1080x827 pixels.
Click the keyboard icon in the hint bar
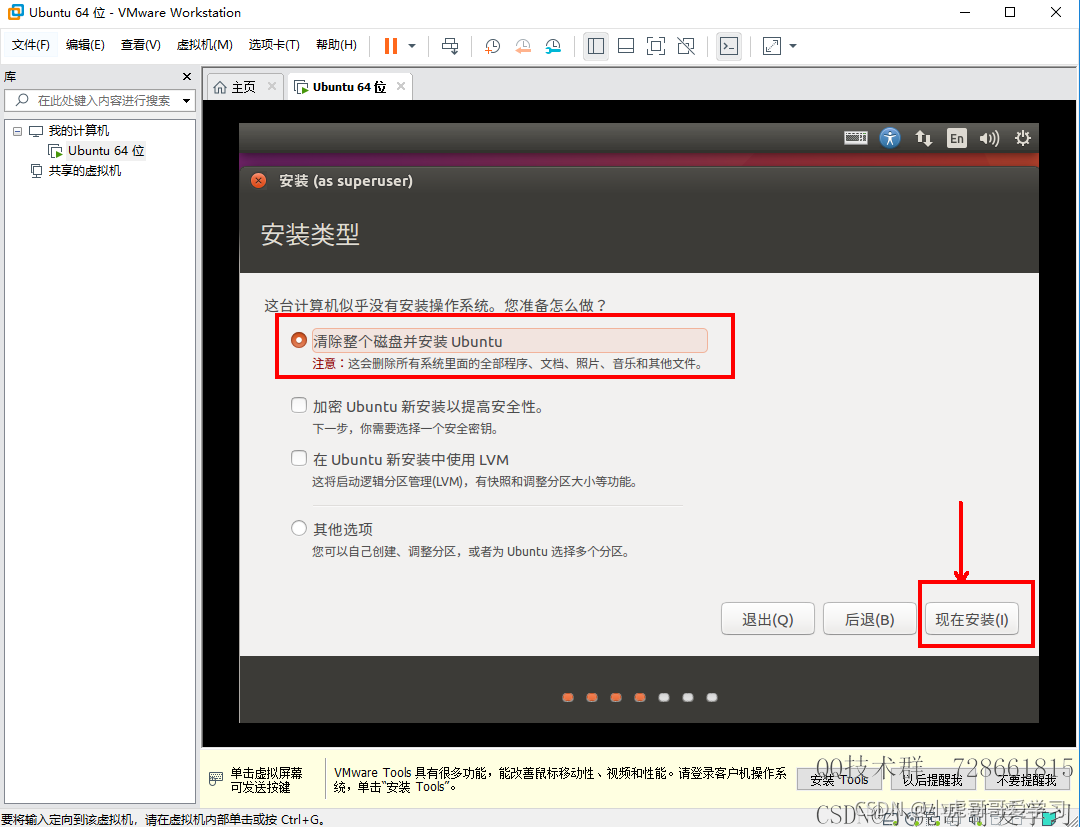[216, 779]
